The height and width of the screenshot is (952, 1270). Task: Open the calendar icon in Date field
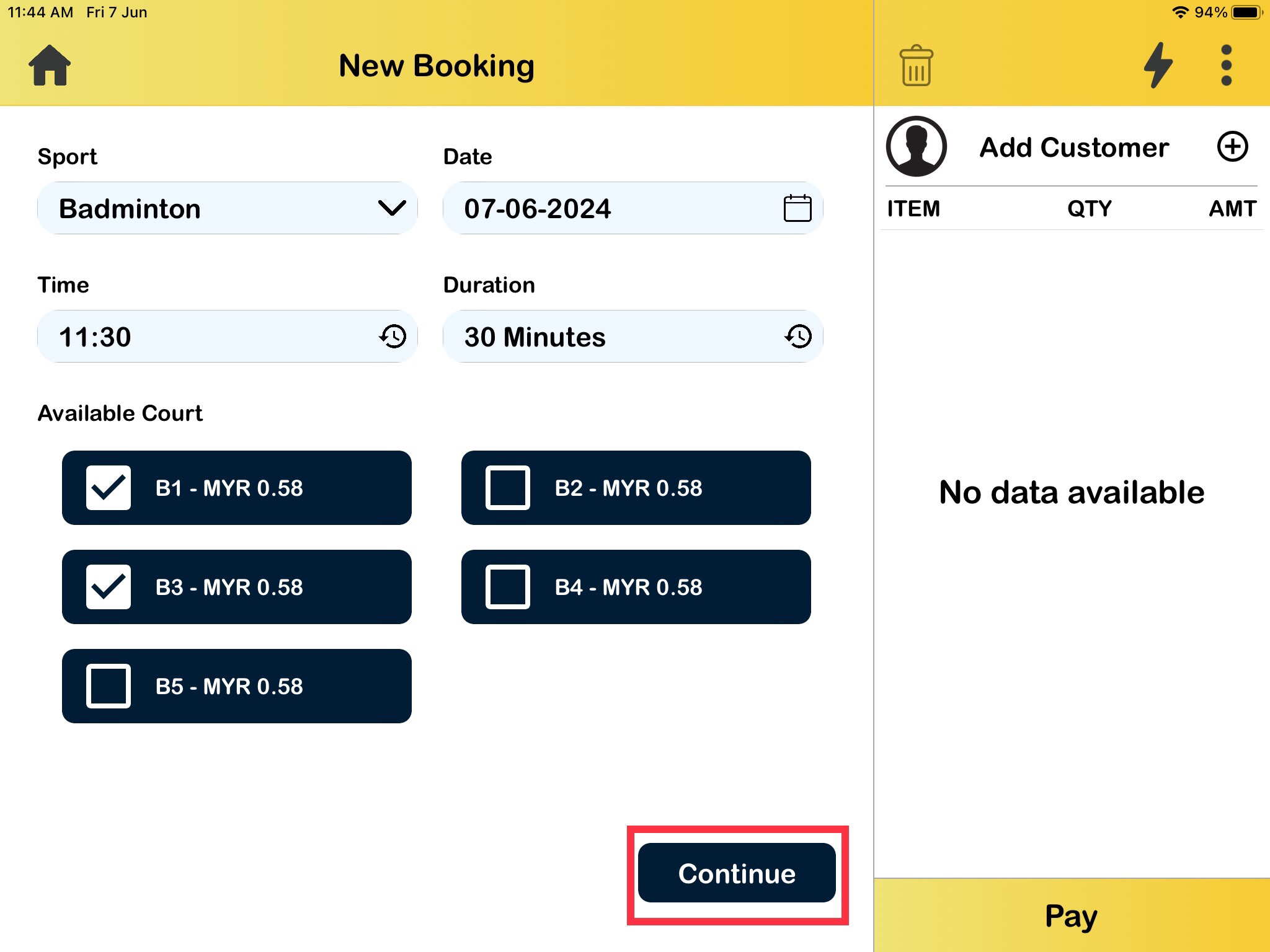coord(797,208)
